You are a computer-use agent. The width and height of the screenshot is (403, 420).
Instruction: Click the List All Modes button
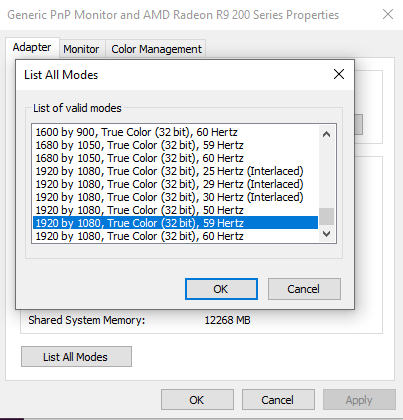click(x=76, y=357)
